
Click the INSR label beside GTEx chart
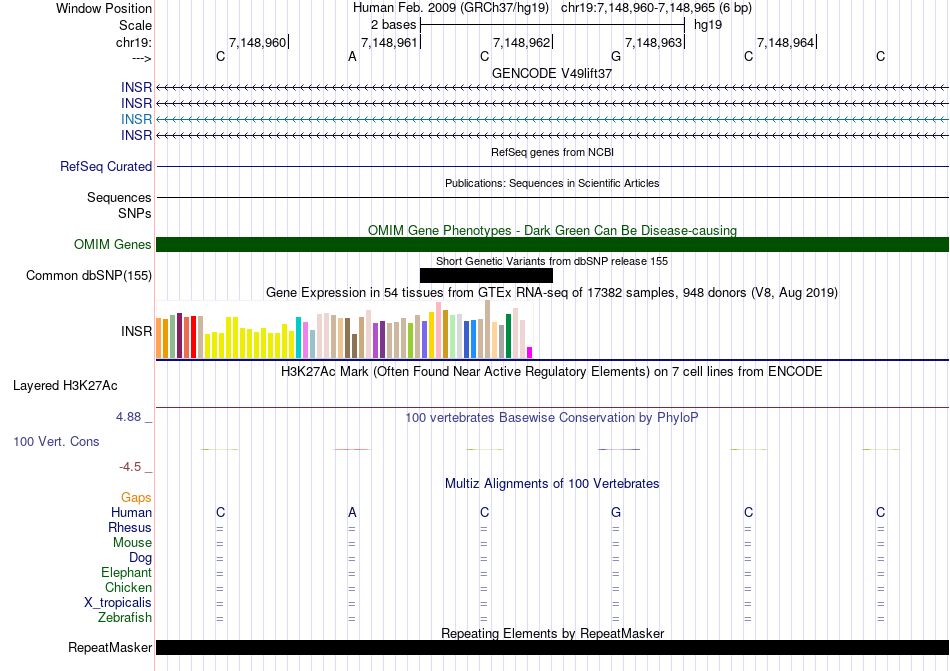click(x=136, y=331)
